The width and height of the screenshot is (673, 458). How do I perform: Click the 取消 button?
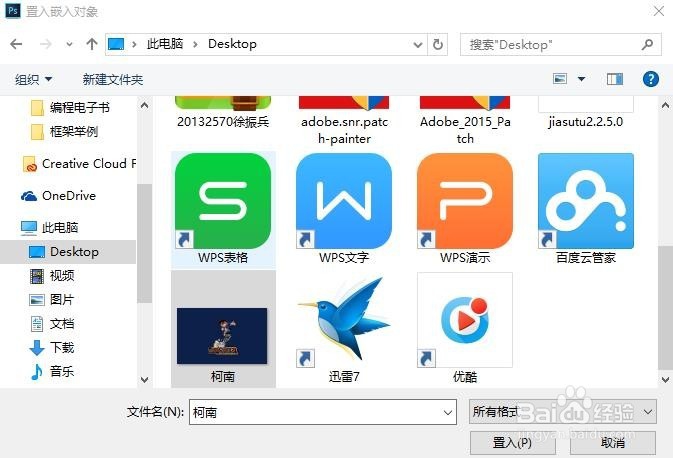(x=612, y=443)
